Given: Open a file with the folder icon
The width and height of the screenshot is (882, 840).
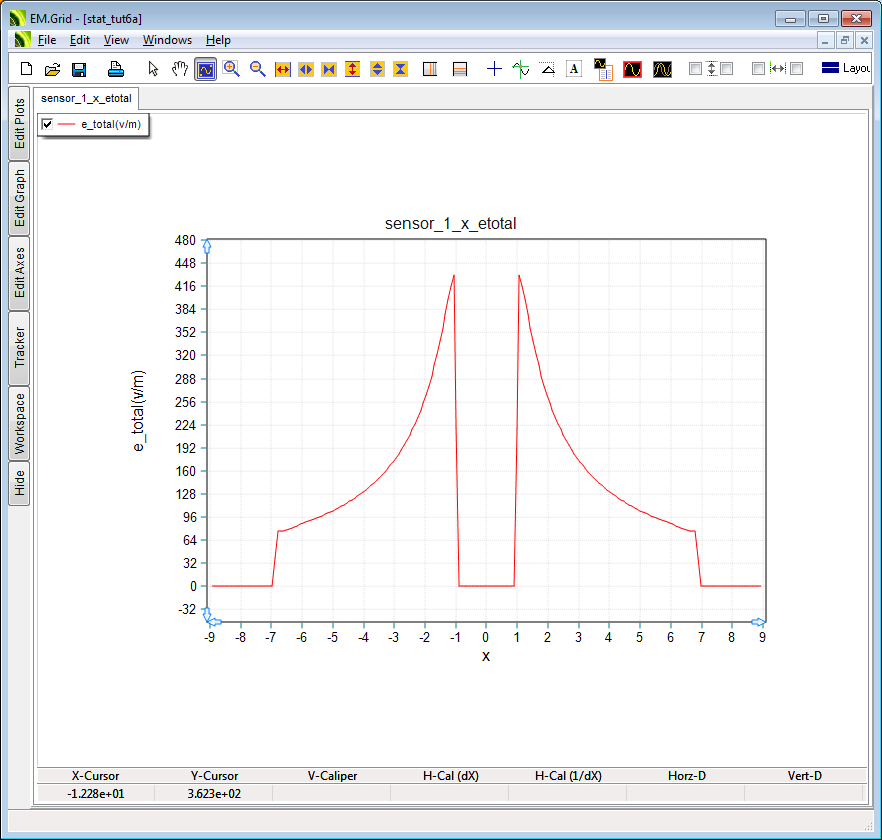Looking at the screenshot, I should coord(52,69).
